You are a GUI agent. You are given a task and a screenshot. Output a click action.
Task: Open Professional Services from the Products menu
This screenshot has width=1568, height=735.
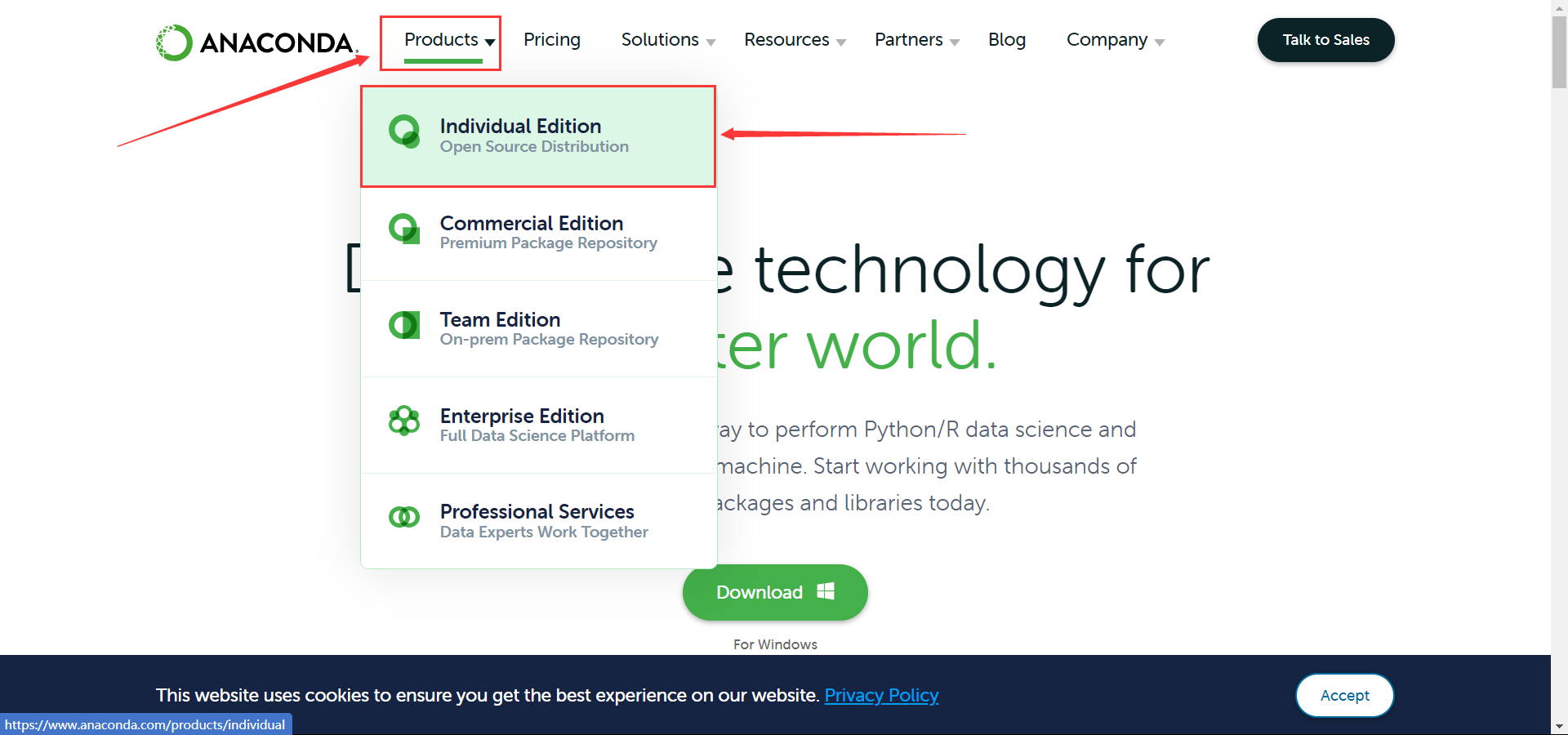539,521
